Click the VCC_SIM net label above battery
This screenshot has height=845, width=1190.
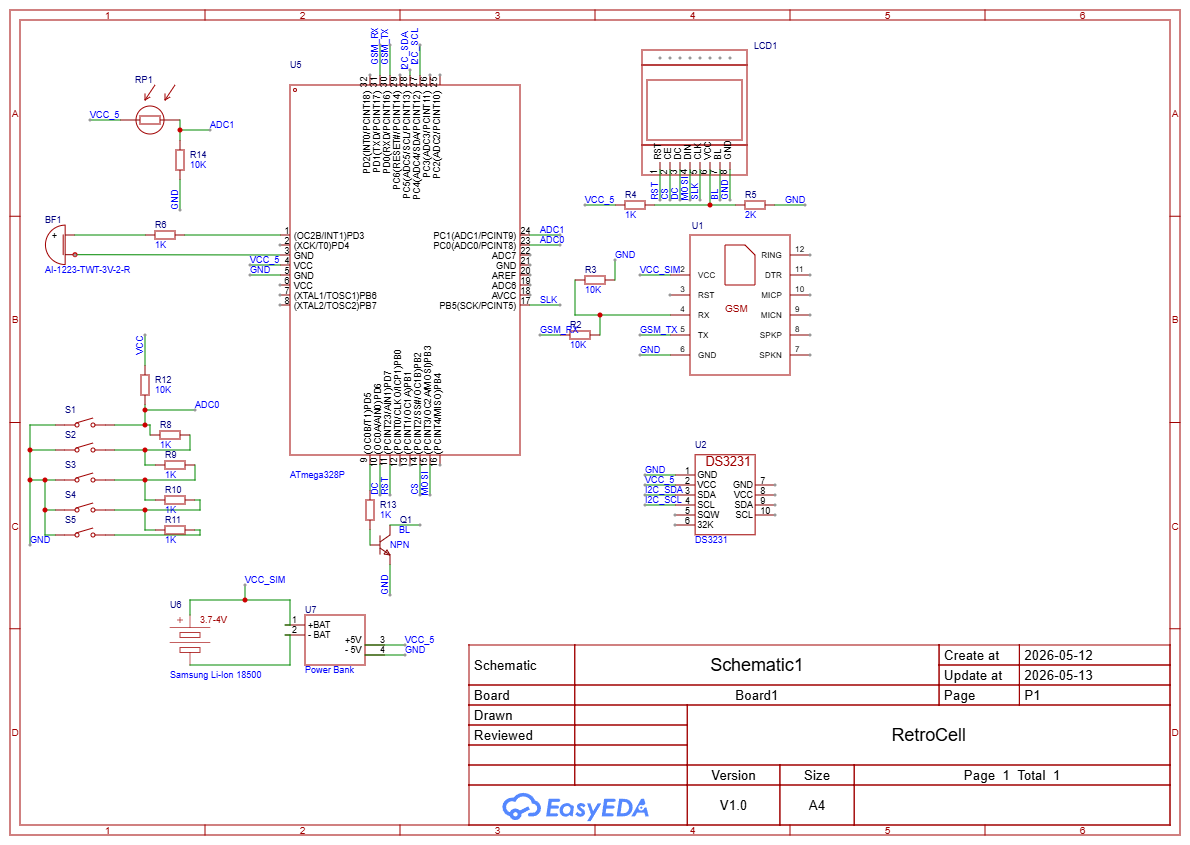265,579
